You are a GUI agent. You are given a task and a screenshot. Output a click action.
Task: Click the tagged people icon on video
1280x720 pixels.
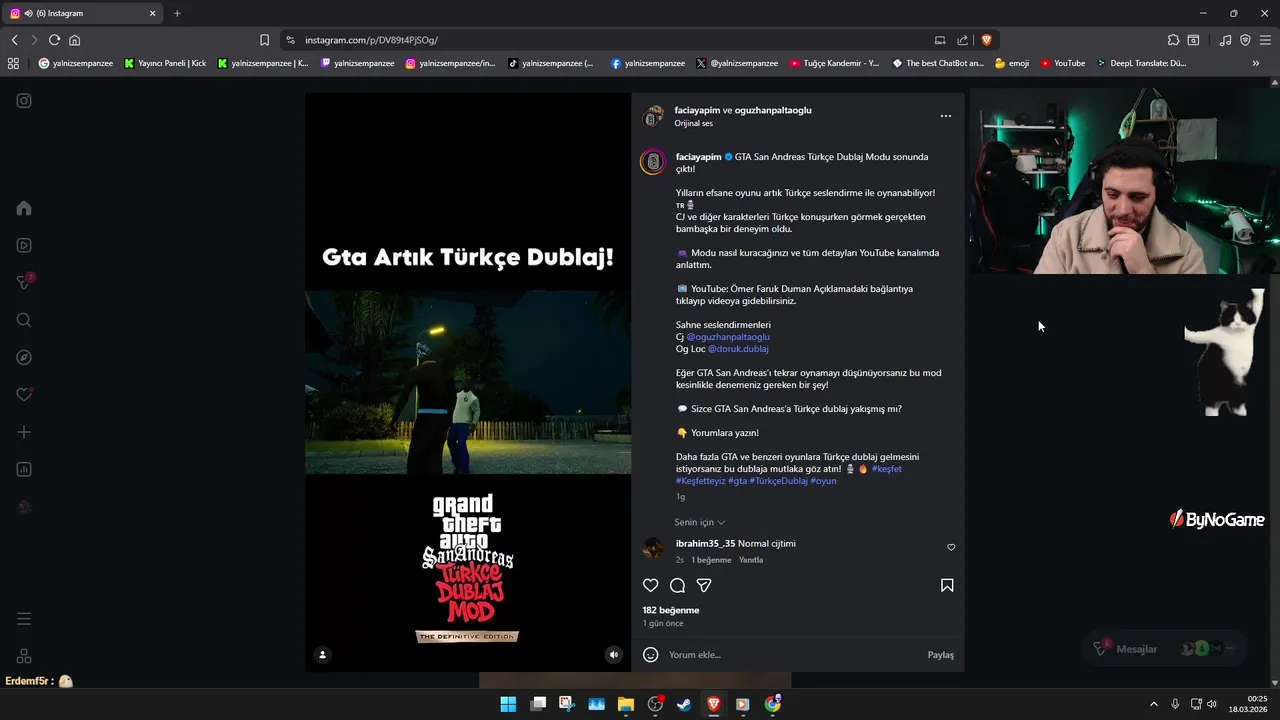point(322,655)
